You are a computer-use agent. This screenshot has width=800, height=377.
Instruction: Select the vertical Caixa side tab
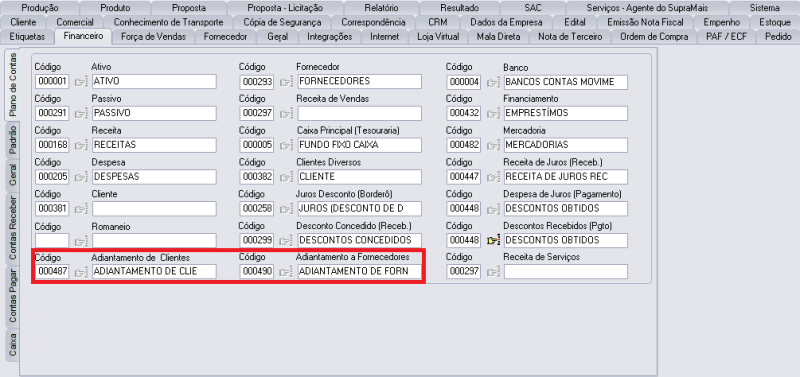[13, 345]
